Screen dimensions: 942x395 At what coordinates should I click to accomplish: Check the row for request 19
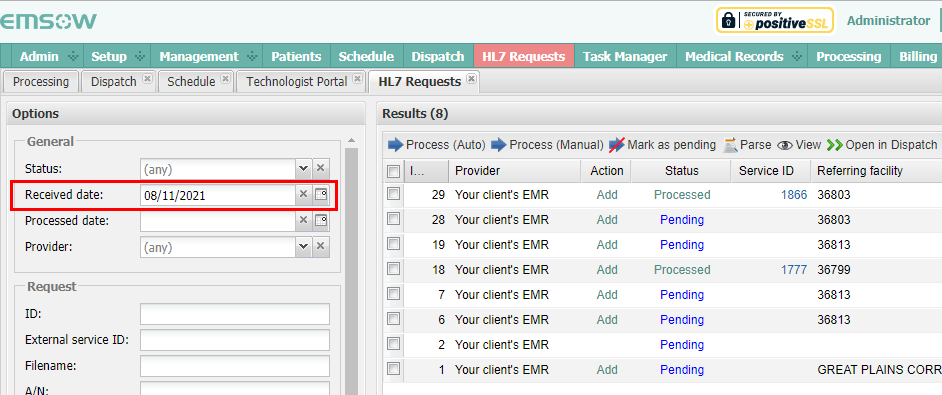pyautogui.click(x=394, y=244)
